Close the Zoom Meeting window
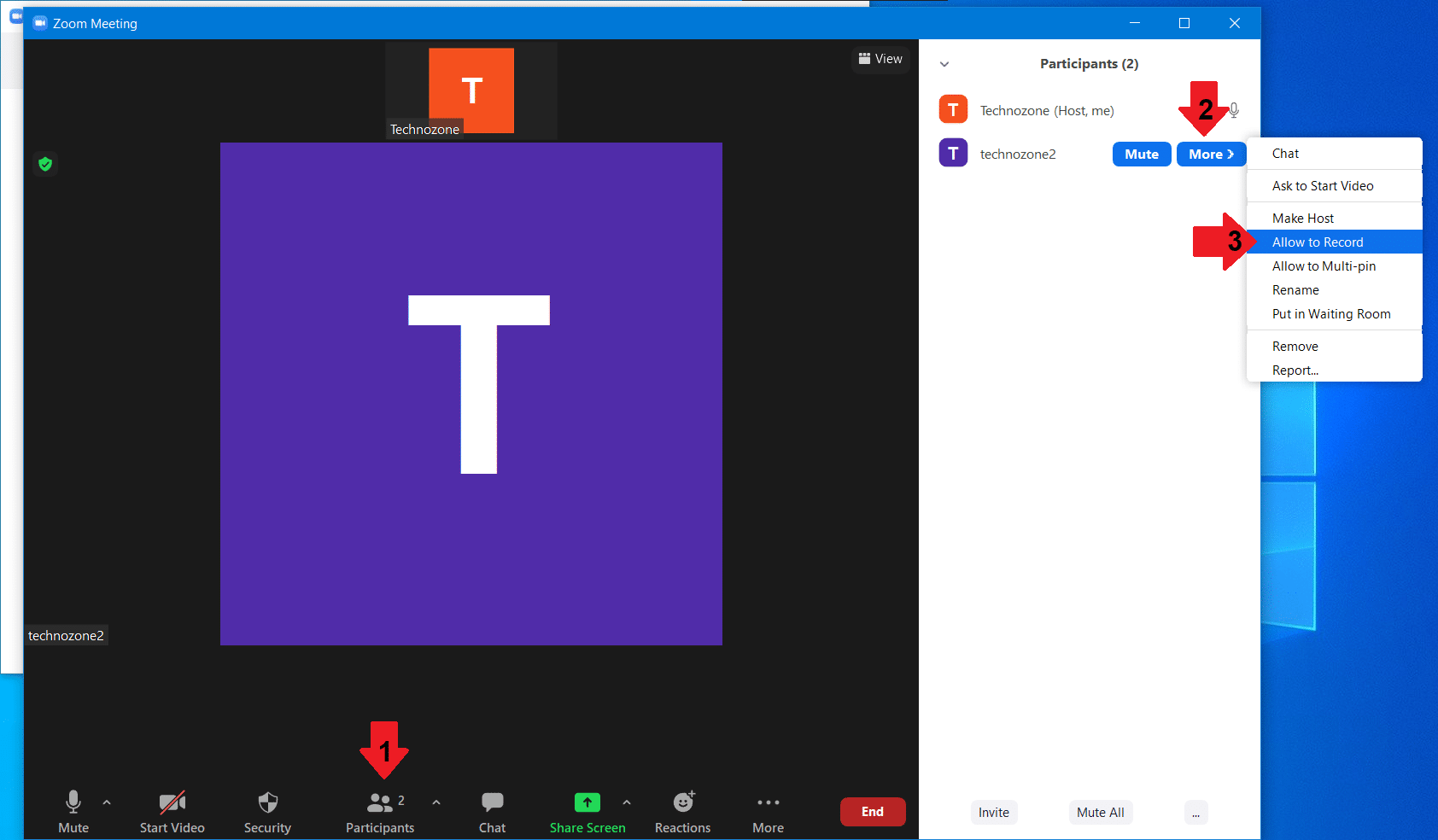This screenshot has height=840, width=1438. click(1235, 23)
